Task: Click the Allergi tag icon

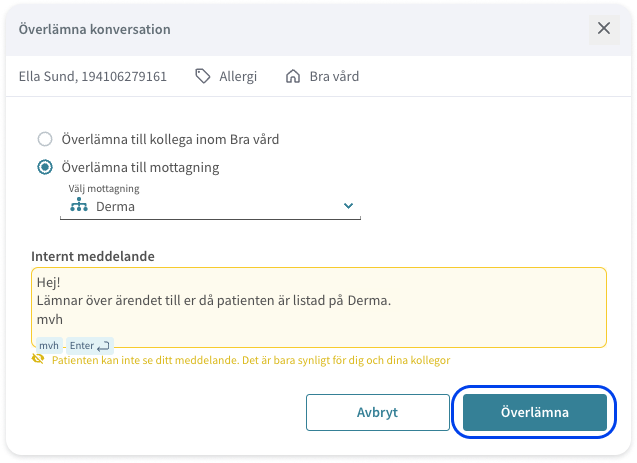Action: [x=202, y=76]
